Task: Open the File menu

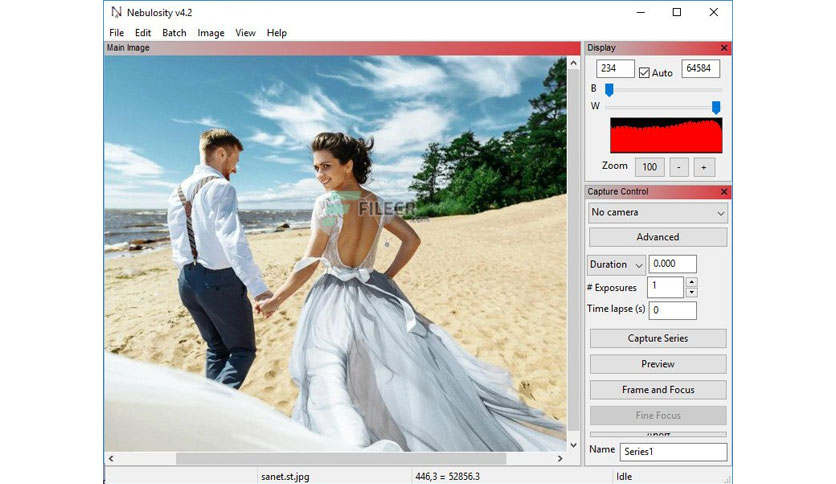Action: 116,33
